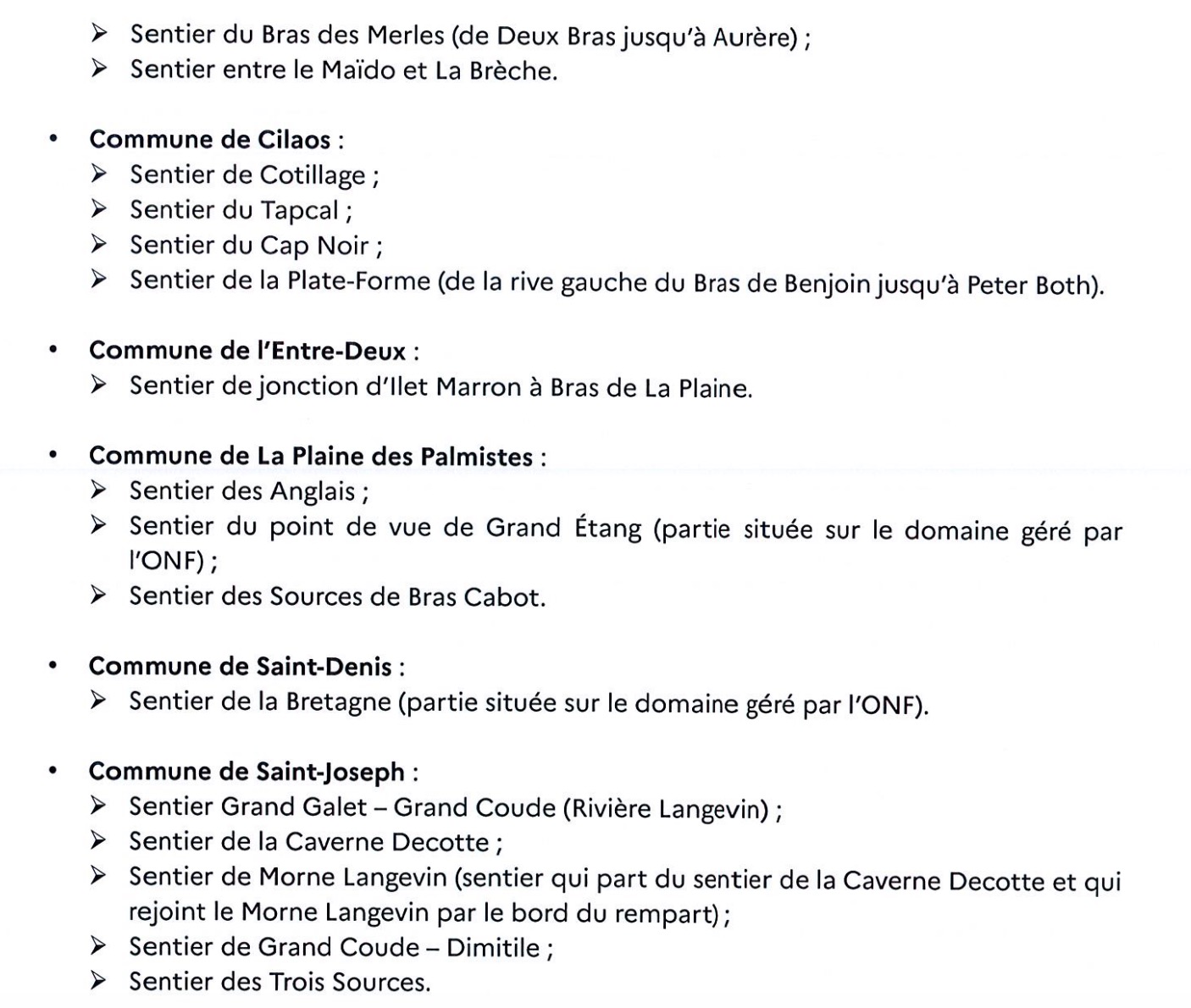
Task: Click the "Sentier du Tapcal" entry
Action: tap(240, 210)
